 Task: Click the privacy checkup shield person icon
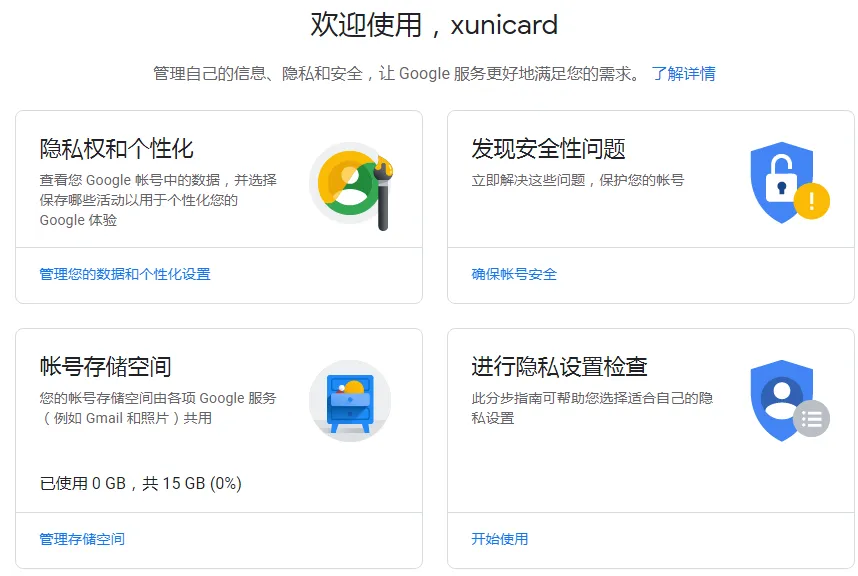790,400
